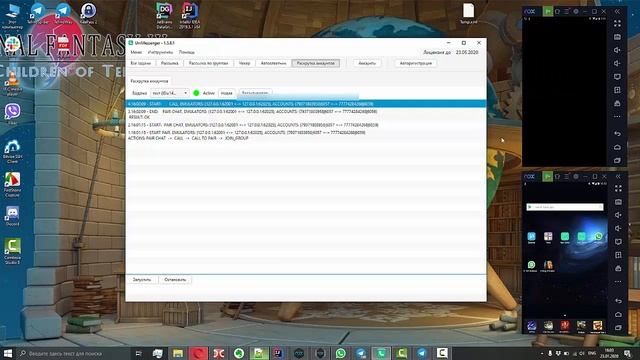640x360 pixels.
Task: Select the Раскрутка аккаунтов toolbar tab
Action: pos(316,63)
